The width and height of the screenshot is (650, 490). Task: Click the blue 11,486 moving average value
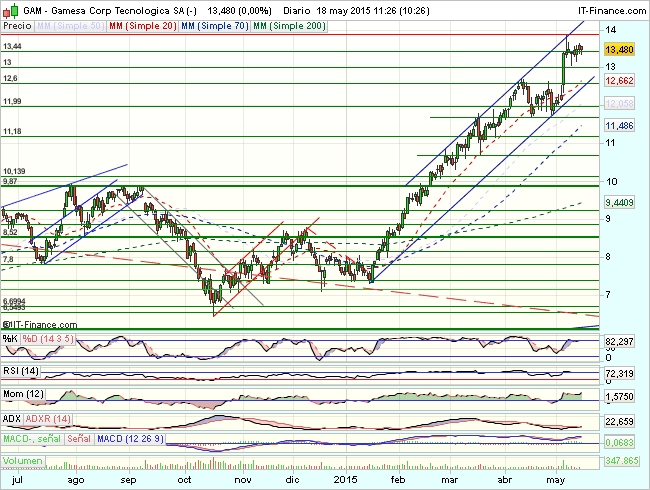(619, 126)
